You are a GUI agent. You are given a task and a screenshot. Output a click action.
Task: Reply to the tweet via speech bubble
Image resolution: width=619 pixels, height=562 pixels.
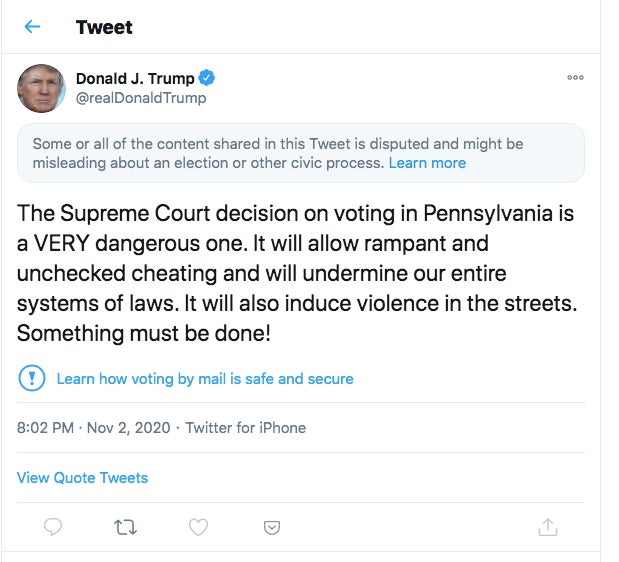tap(54, 526)
